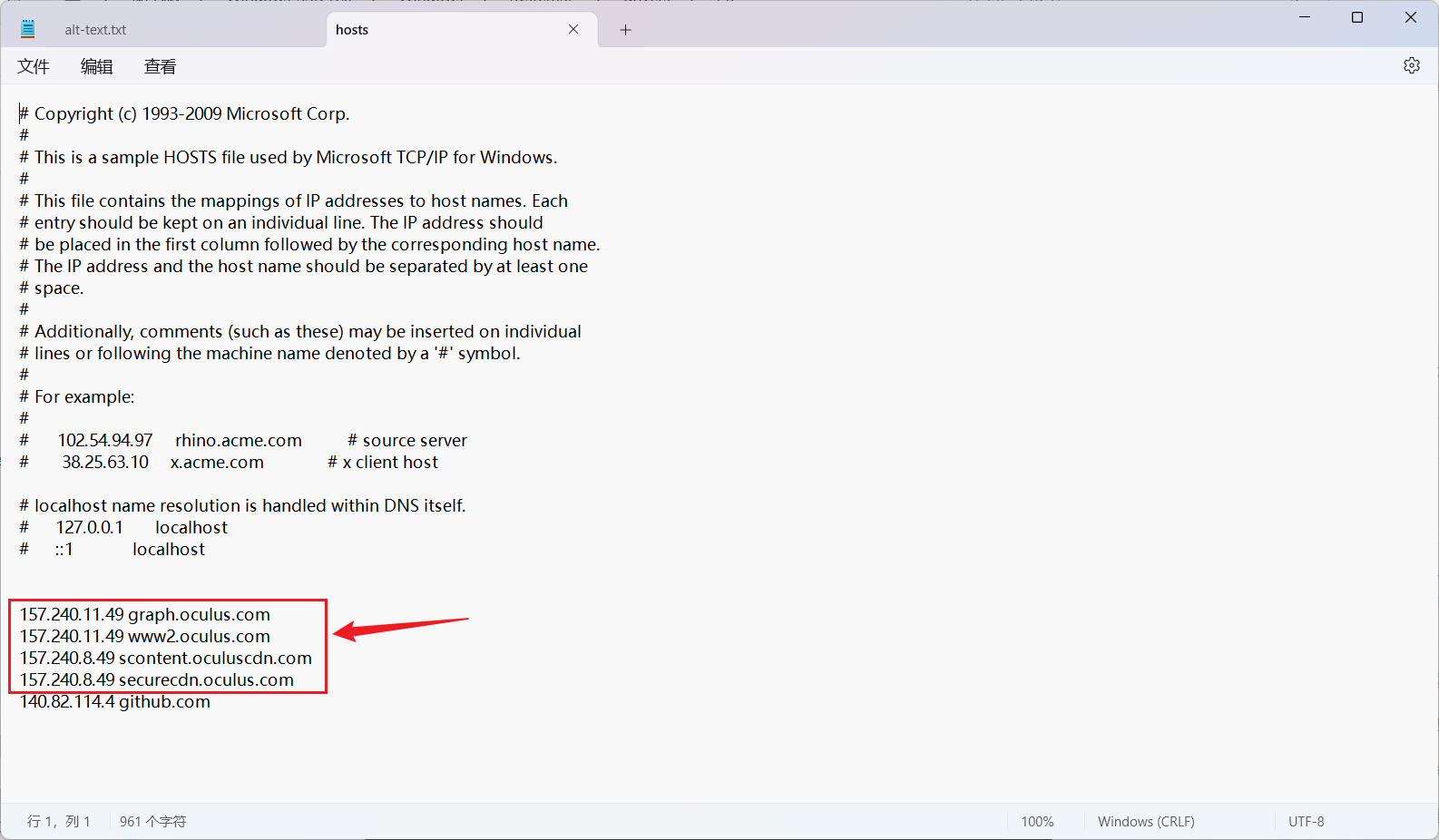The width and height of the screenshot is (1439, 840).
Task: Click the 'sample HOSTS file' comment line
Action: 289,158
